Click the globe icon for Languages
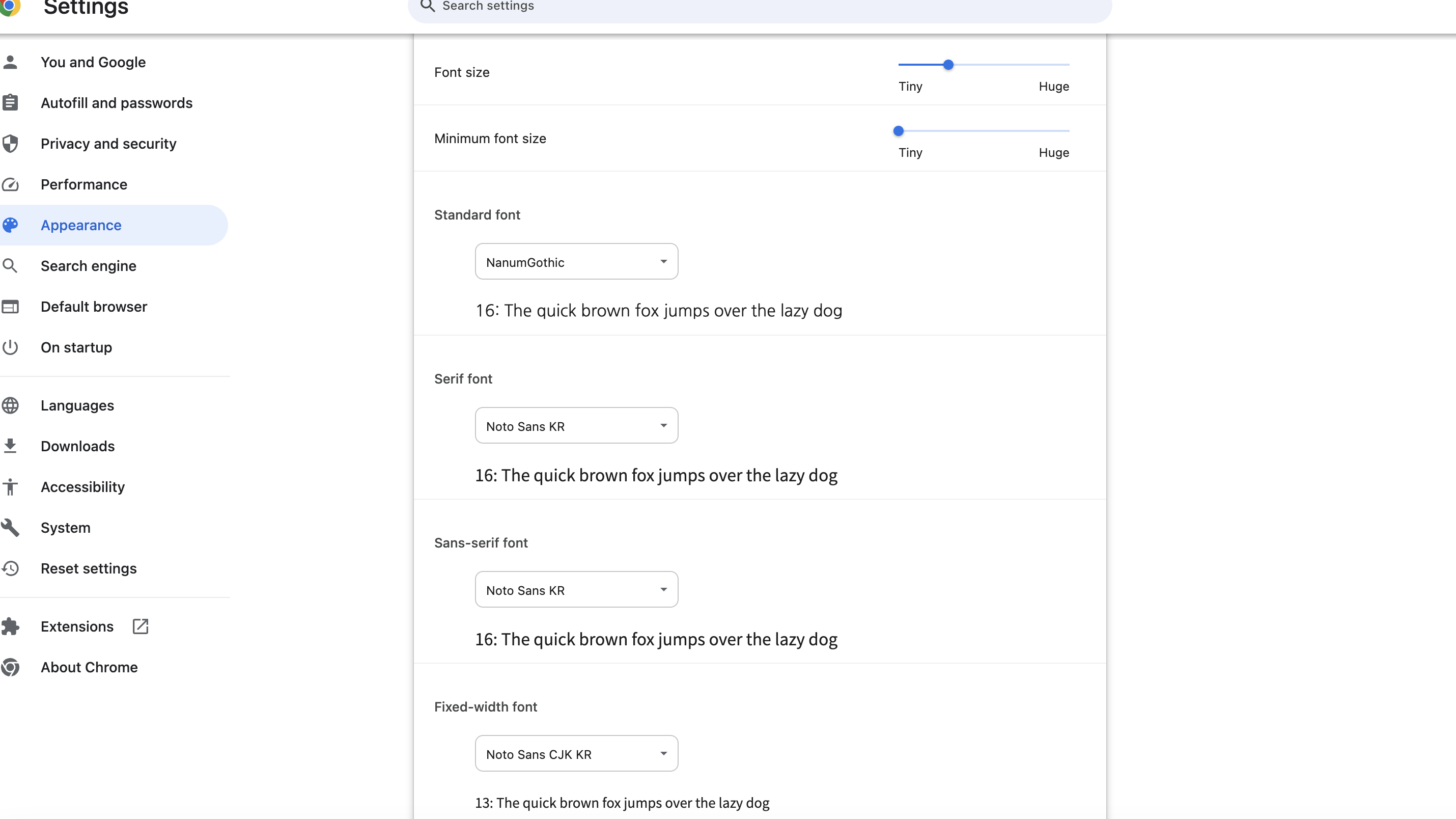Image resolution: width=1456 pixels, height=819 pixels. [10, 405]
